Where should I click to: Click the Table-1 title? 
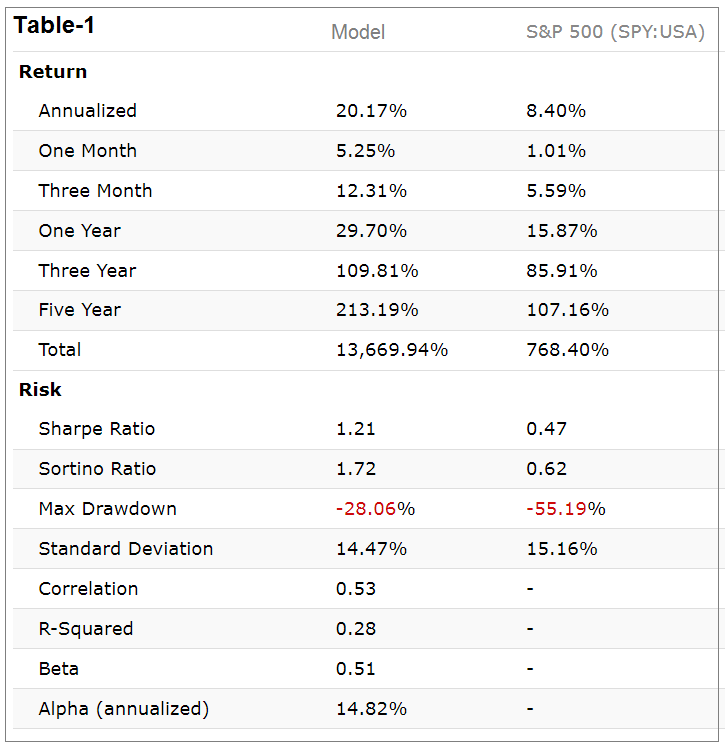(55, 26)
